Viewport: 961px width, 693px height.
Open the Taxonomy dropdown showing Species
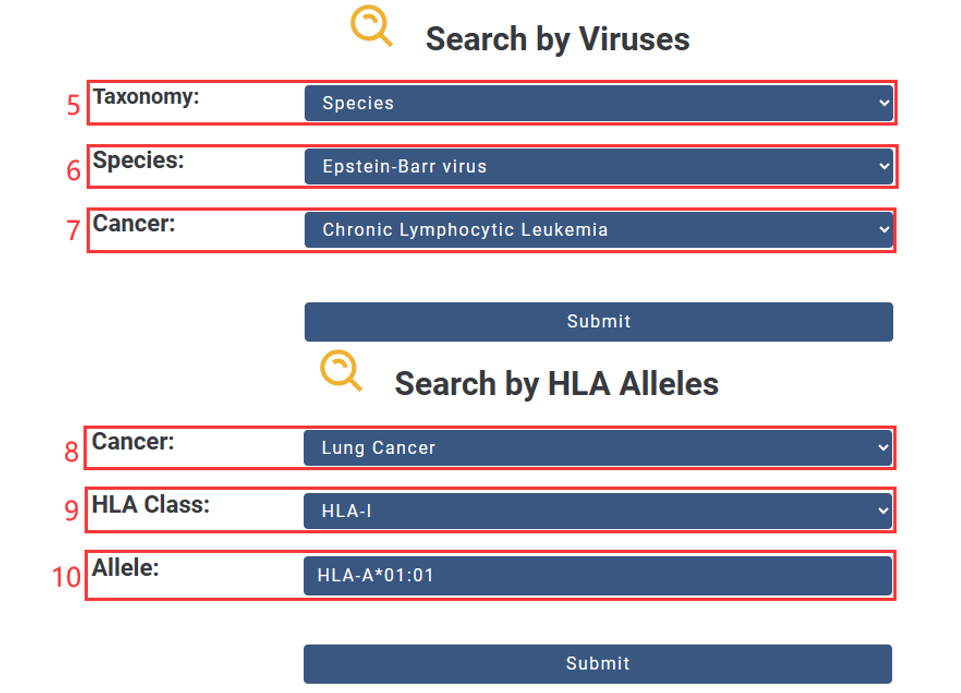click(x=598, y=103)
